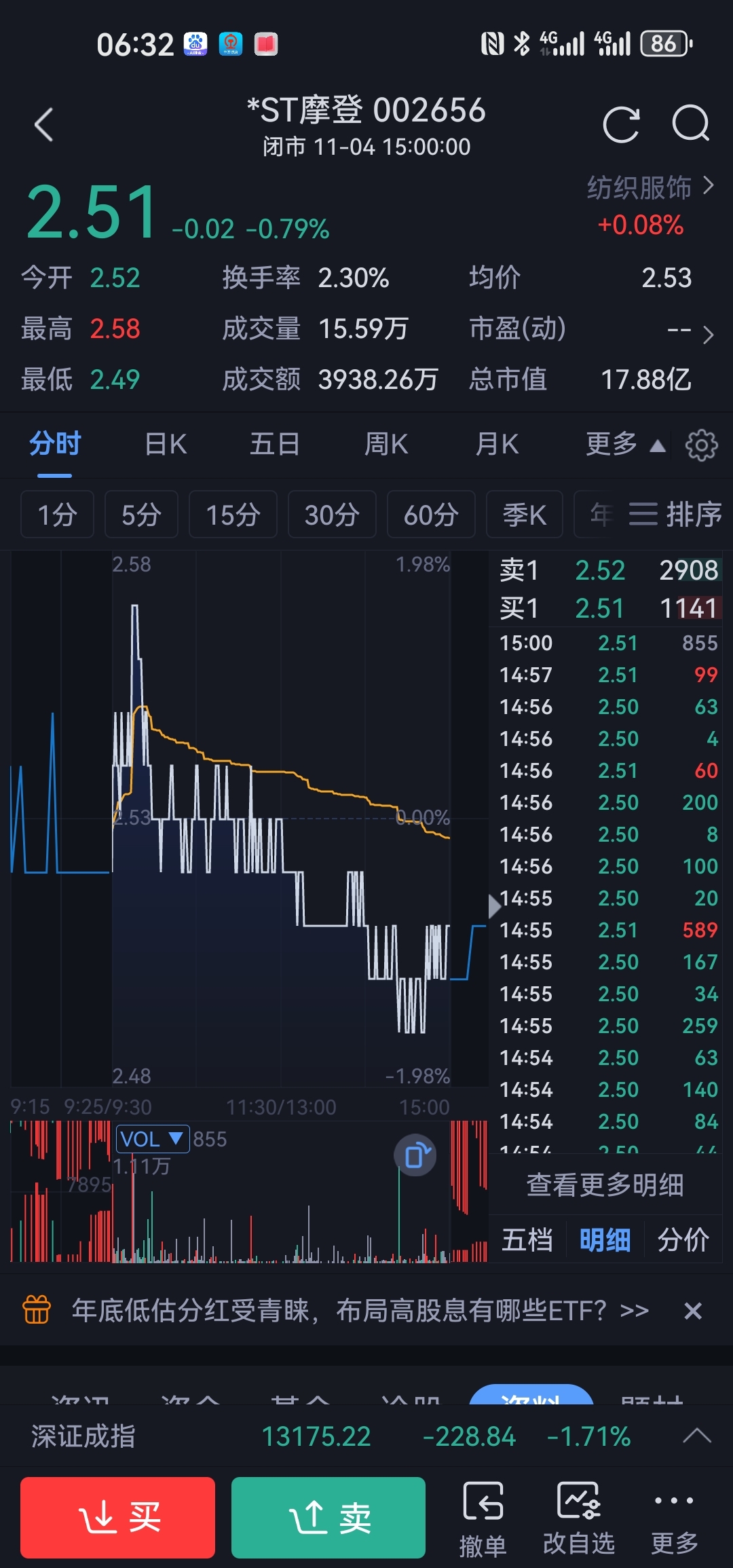The image size is (733, 1568).
Task: Open the Baidu app notification icon
Action: (195, 44)
